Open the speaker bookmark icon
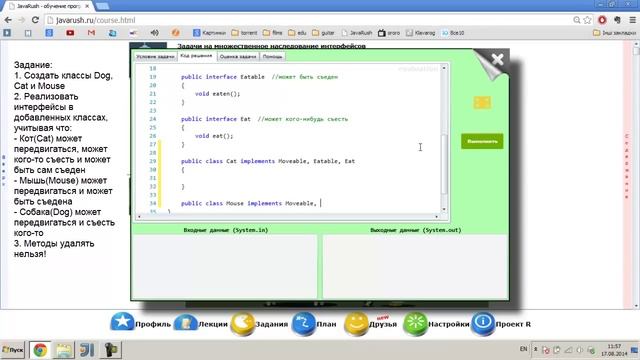Image resolution: width=640 pixels, height=360 pixels. (154, 33)
